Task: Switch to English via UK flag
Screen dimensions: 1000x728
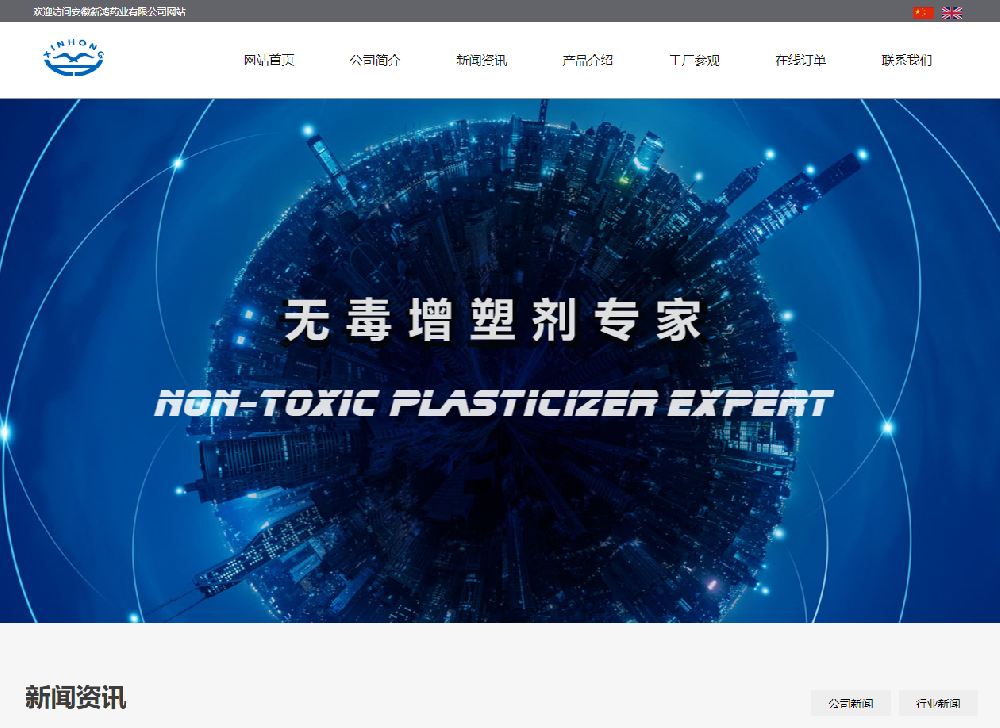Action: tap(952, 13)
